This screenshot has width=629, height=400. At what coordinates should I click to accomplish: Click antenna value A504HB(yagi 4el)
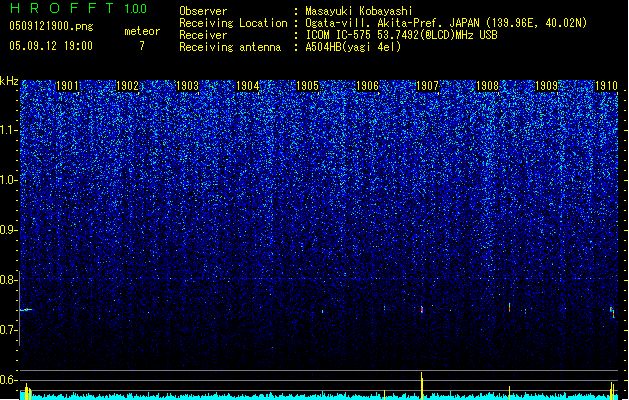coord(353,47)
